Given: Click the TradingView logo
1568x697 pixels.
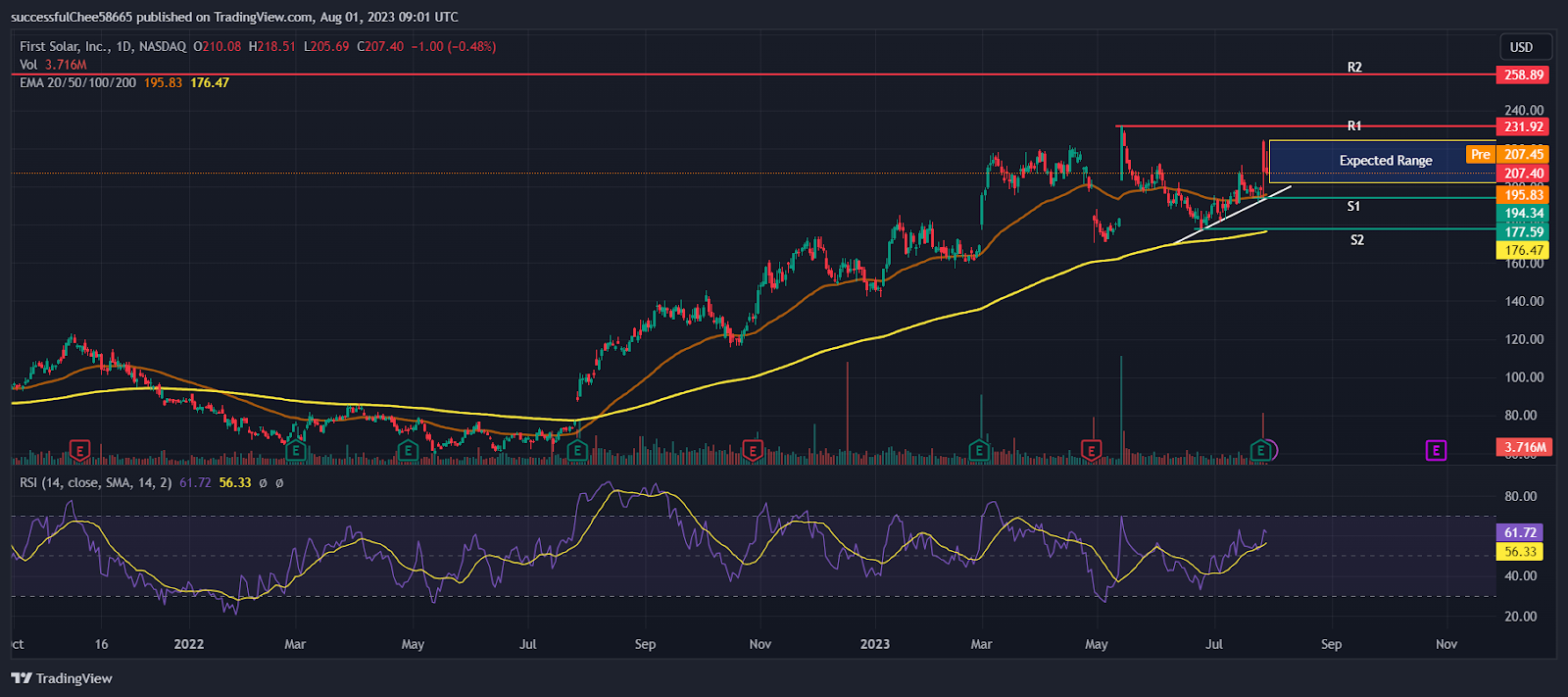Looking at the screenshot, I should pos(61,678).
